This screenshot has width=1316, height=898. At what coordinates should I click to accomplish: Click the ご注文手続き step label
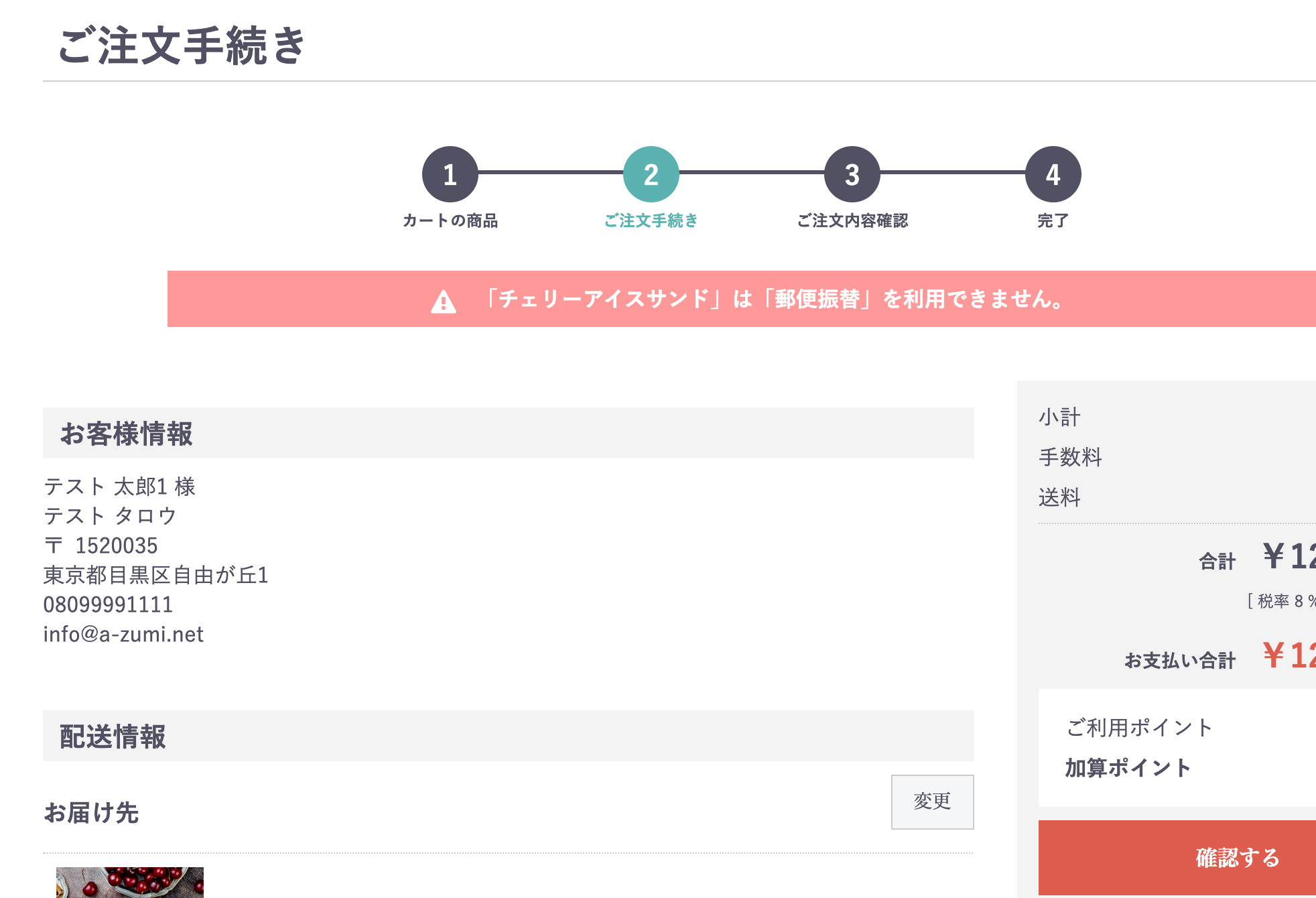click(651, 220)
